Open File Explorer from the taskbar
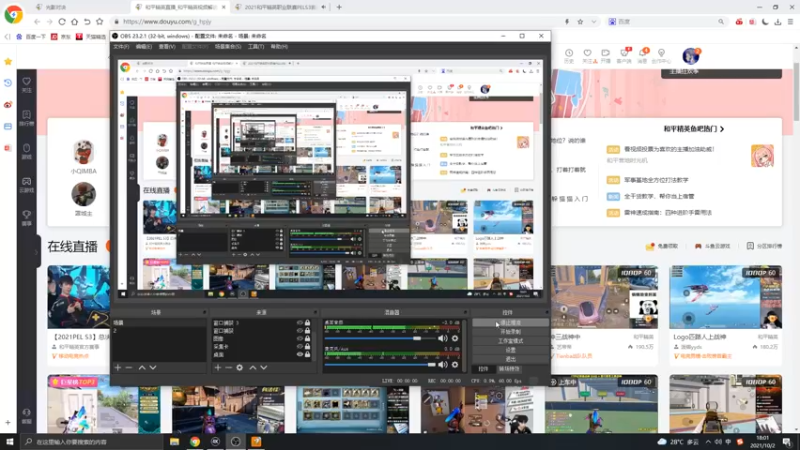This screenshot has width=800, height=450. point(174,441)
